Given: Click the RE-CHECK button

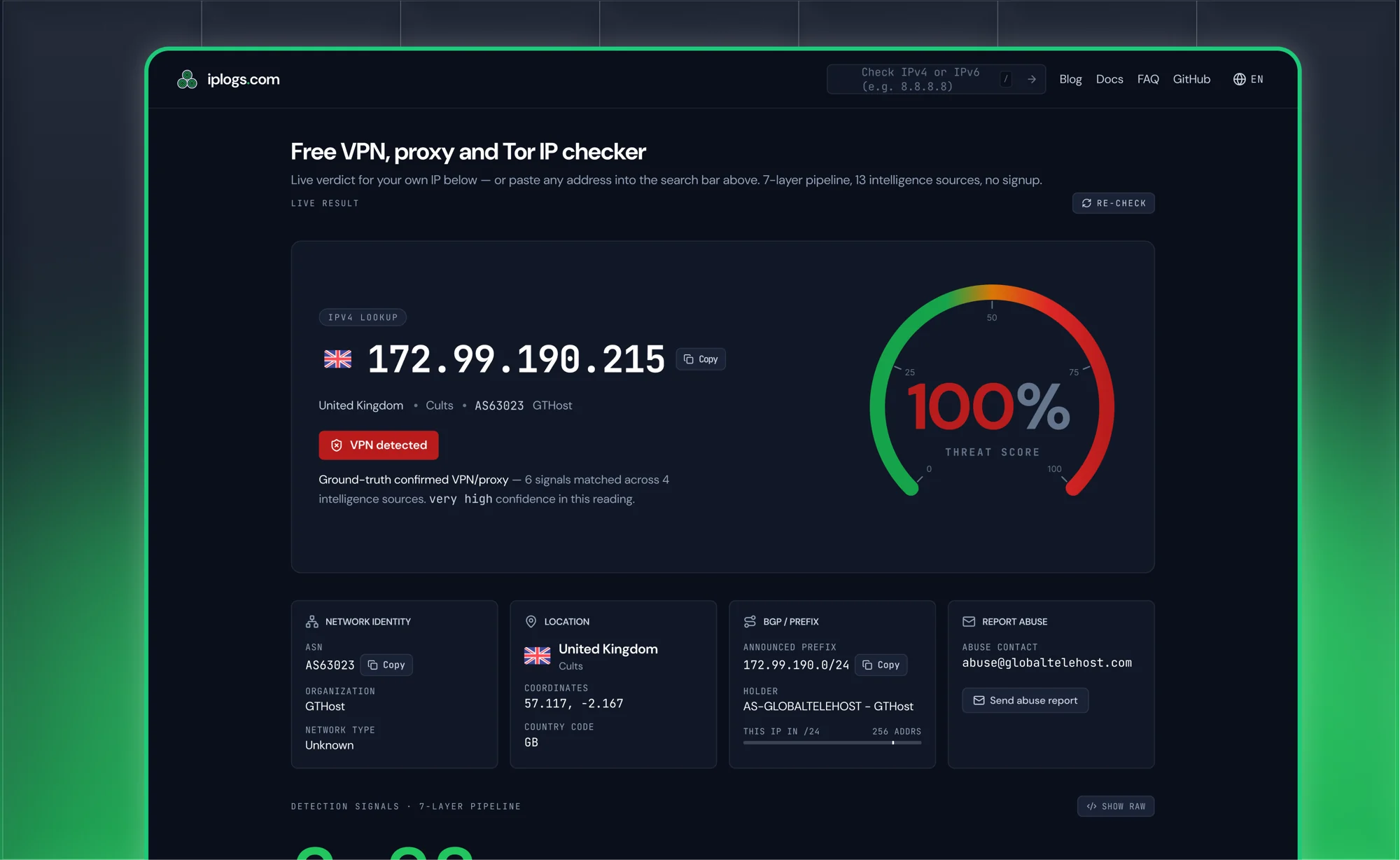Looking at the screenshot, I should click(x=1113, y=203).
